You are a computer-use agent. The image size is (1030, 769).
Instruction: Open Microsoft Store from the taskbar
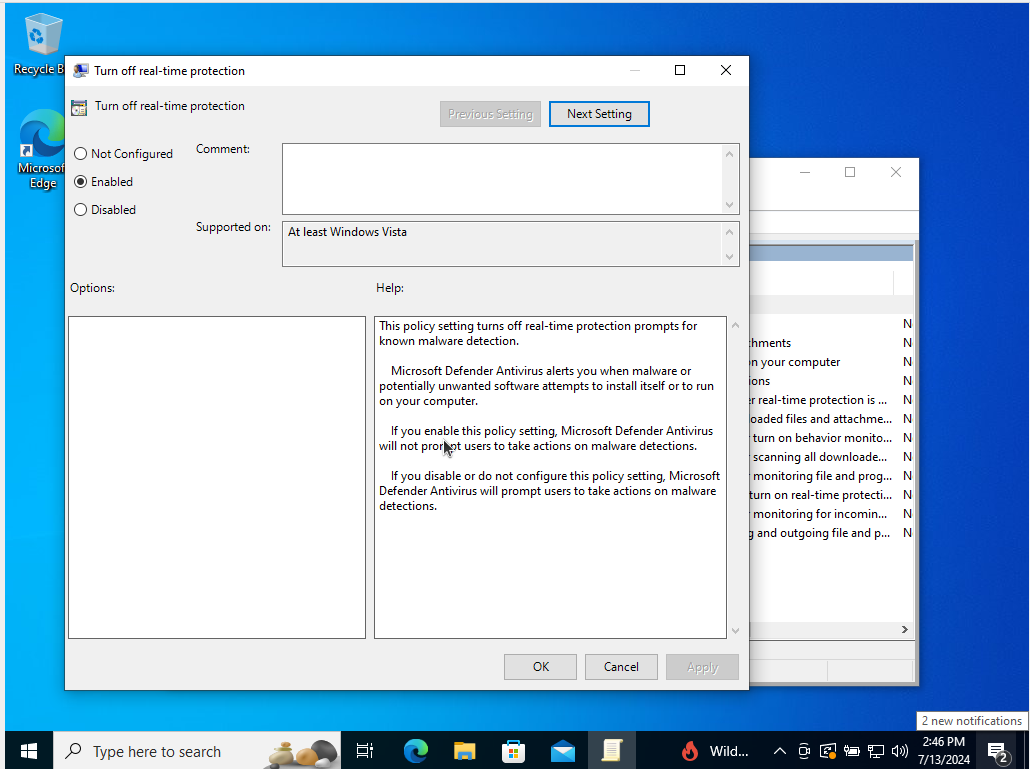(x=513, y=751)
